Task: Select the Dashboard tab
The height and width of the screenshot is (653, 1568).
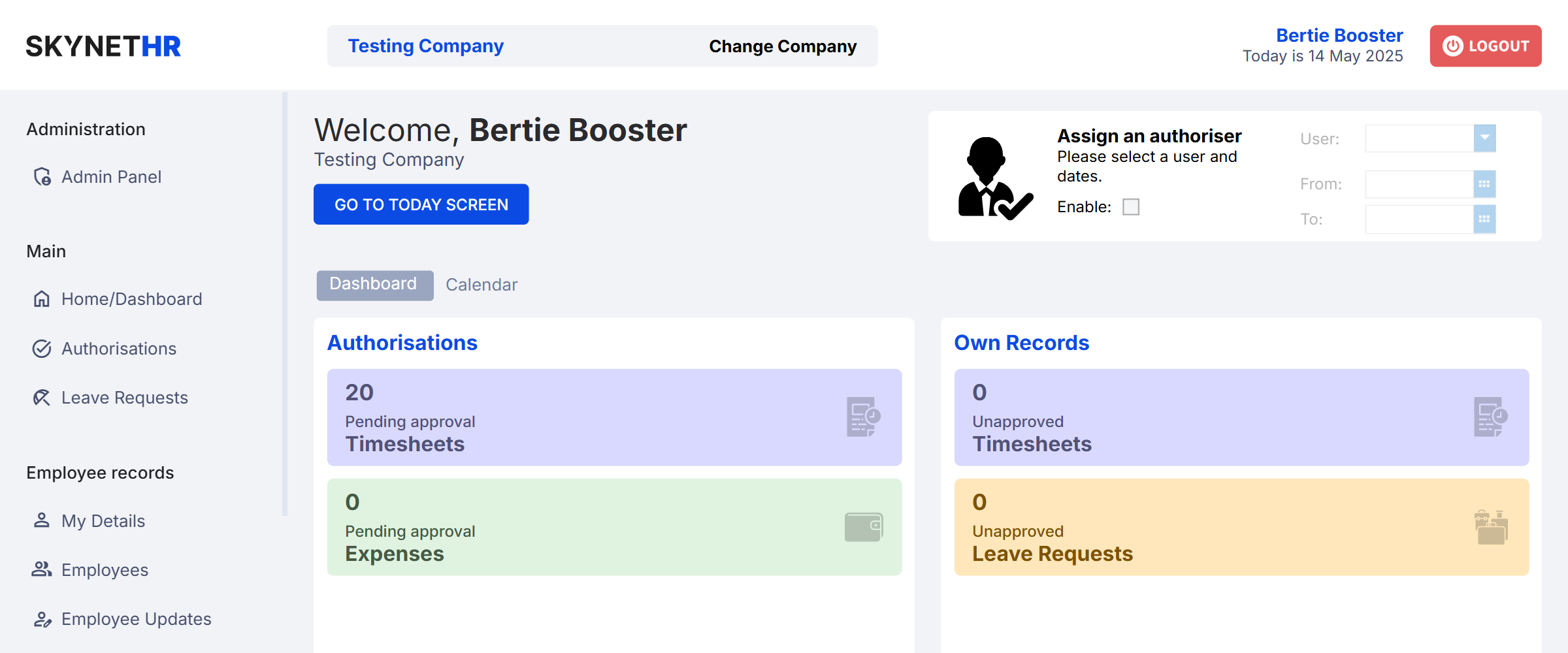Action: point(375,285)
